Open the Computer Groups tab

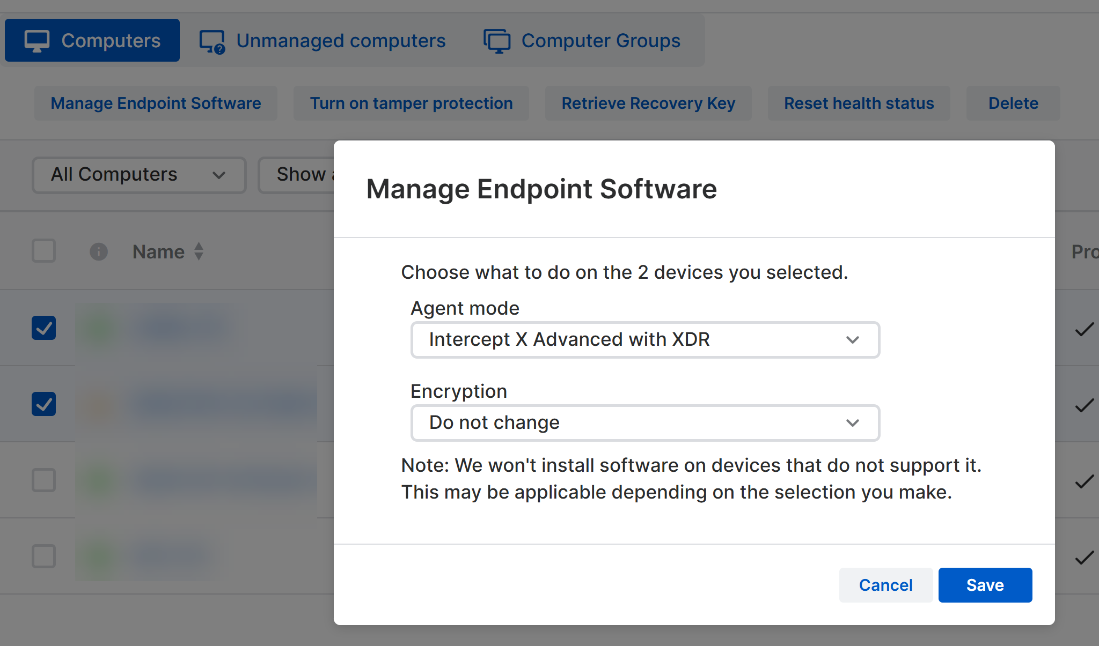pos(582,41)
